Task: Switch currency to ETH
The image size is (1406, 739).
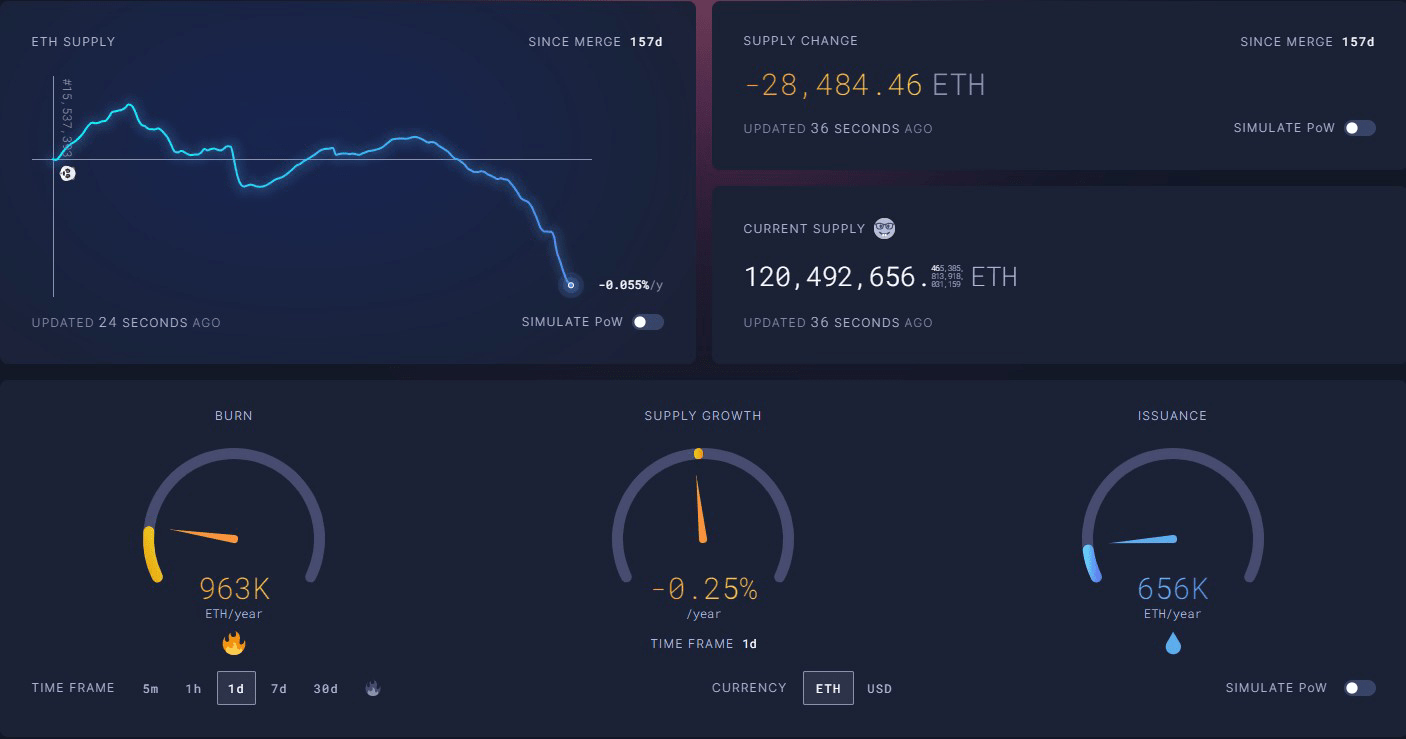Action: coord(828,688)
